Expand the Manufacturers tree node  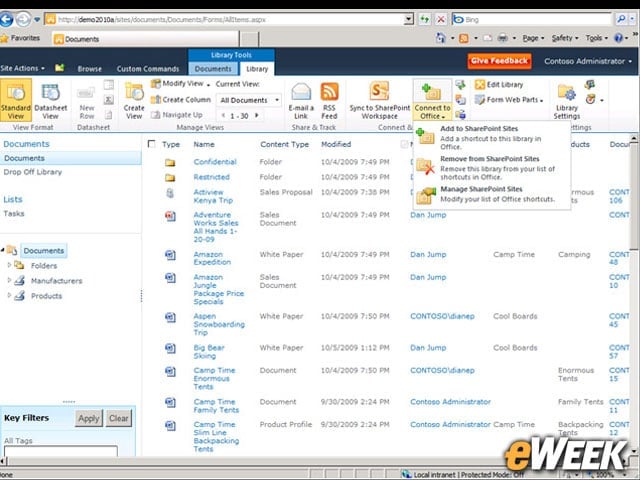point(9,280)
